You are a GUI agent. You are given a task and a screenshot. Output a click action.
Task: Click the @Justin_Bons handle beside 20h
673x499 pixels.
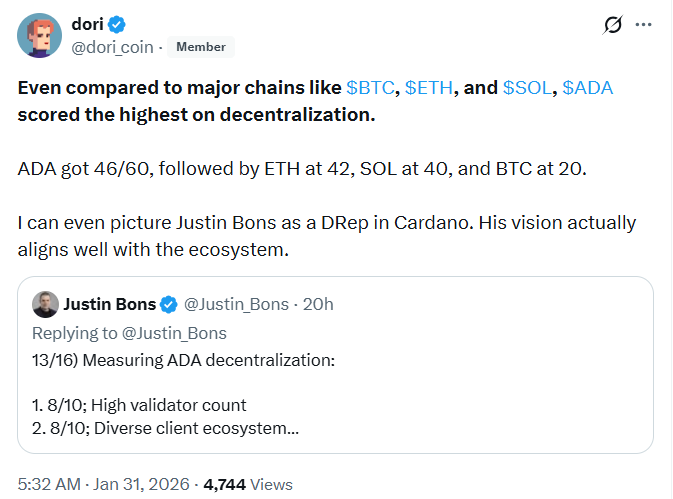(237, 304)
